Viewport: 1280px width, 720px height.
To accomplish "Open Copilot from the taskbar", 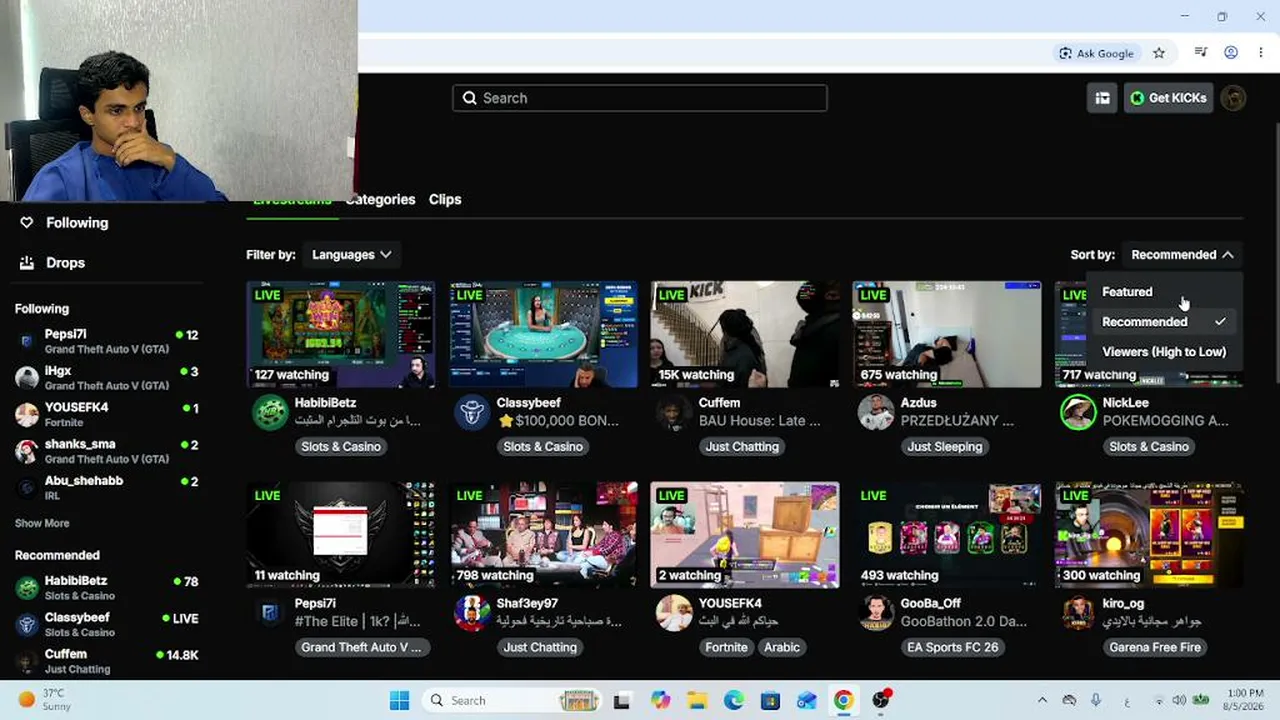I will pyautogui.click(x=660, y=700).
